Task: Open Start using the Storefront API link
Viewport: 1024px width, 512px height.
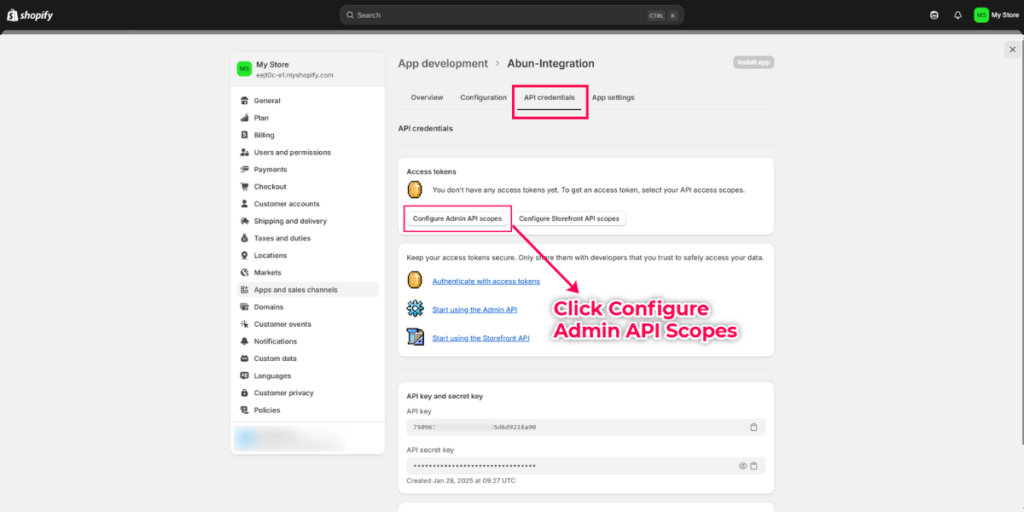Action: tap(481, 338)
